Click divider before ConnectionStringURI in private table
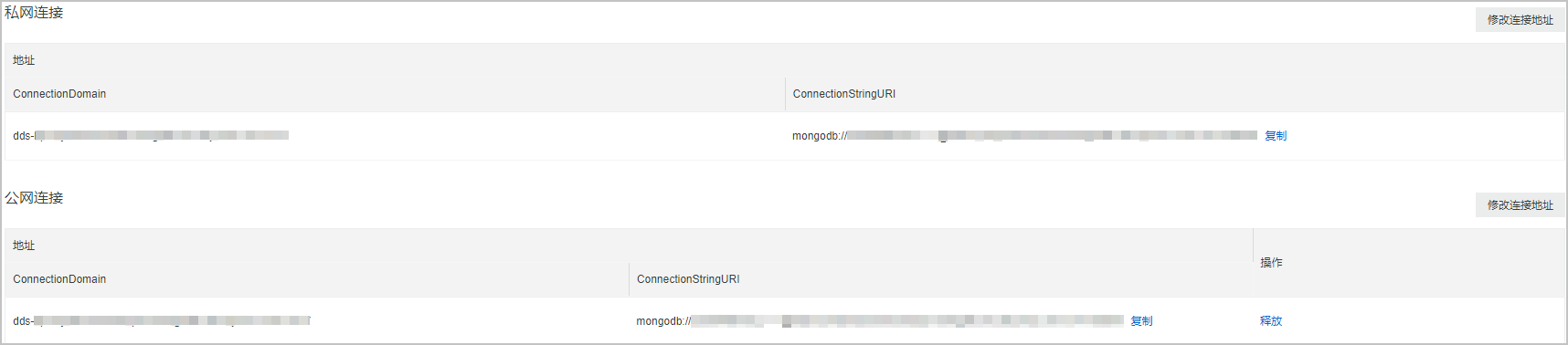The height and width of the screenshot is (345, 1568). (x=785, y=94)
